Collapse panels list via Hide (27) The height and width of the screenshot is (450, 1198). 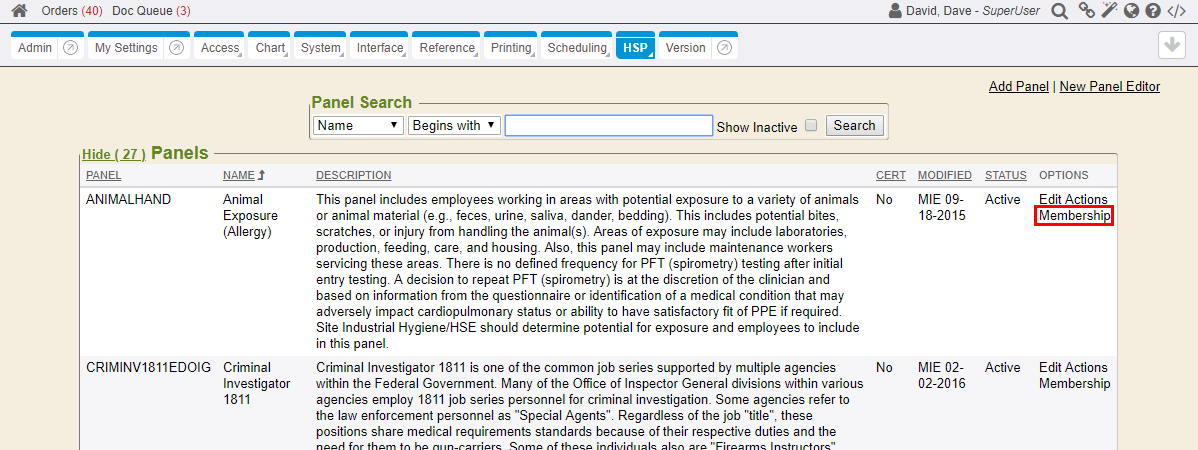click(113, 155)
